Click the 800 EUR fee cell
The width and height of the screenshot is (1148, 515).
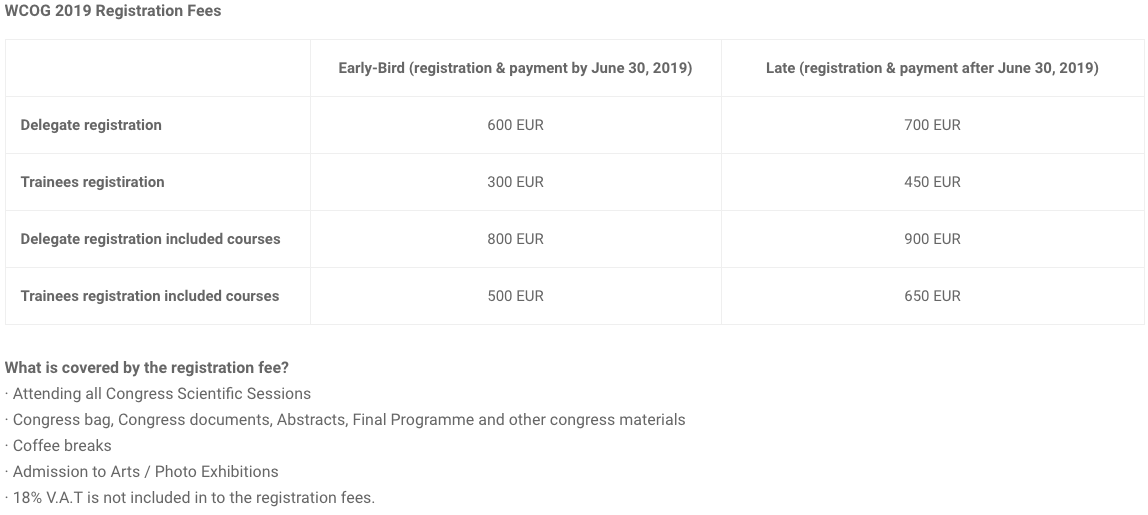point(515,240)
